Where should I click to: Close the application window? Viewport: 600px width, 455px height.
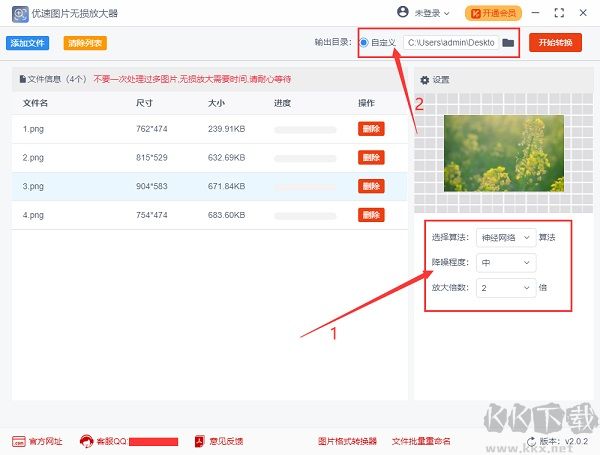tap(583, 13)
